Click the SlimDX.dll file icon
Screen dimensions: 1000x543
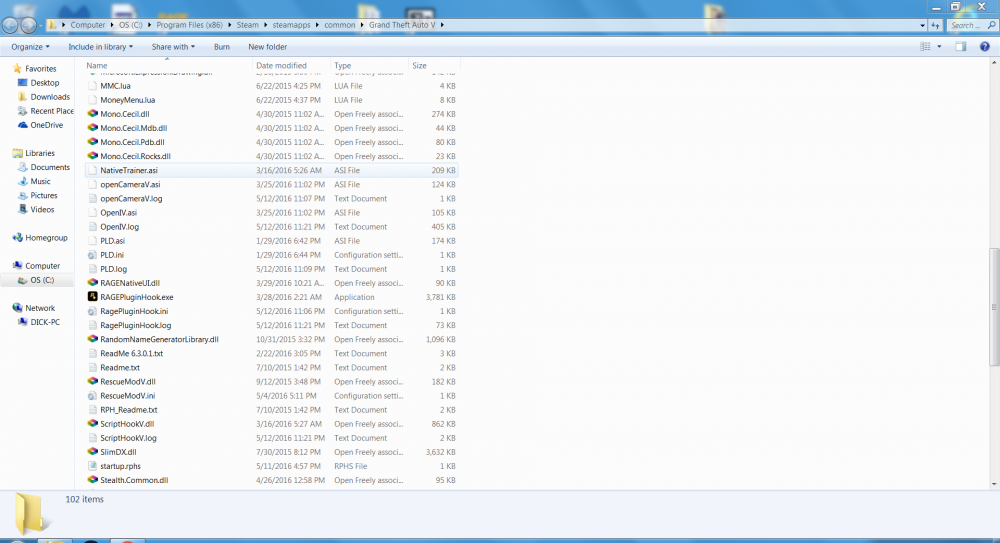pyautogui.click(x=92, y=452)
